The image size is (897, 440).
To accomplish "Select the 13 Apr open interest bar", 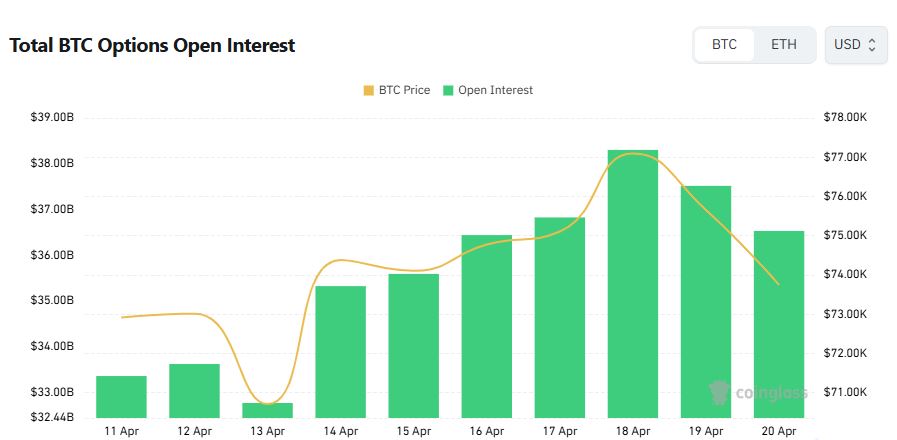I will [267, 410].
